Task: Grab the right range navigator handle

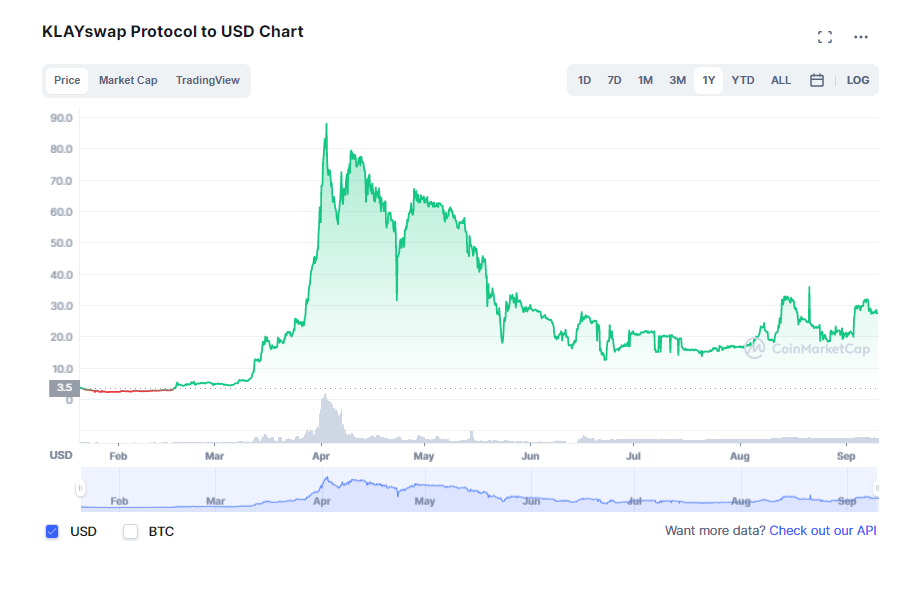Action: (x=877, y=488)
